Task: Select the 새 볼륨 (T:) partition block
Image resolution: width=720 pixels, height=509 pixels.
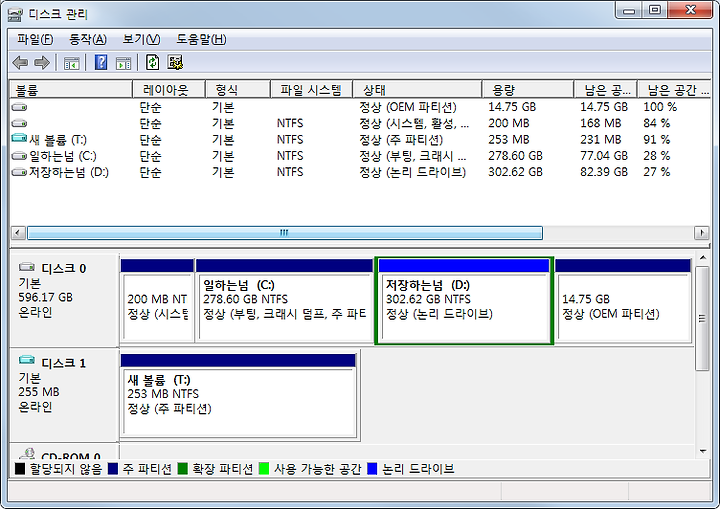Action: [239, 396]
